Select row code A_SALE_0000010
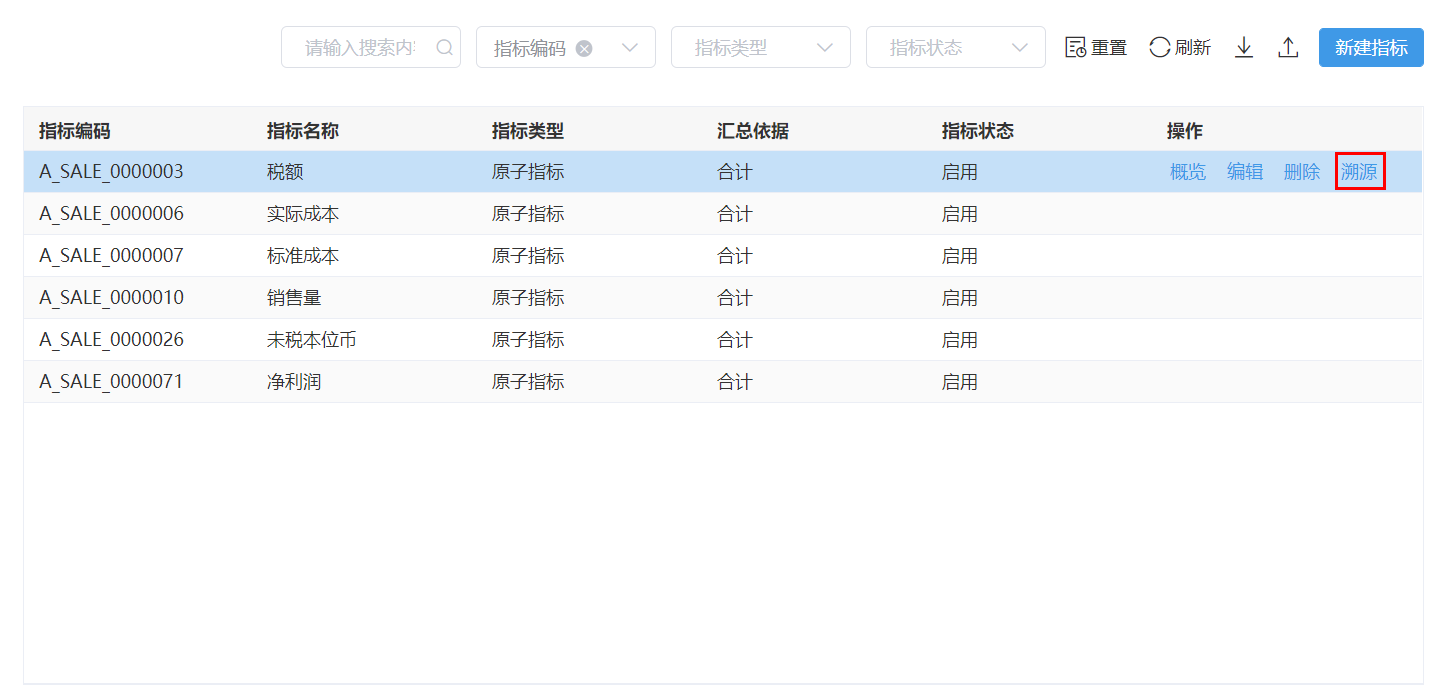Viewport: 1450px width, 687px height. point(111,298)
